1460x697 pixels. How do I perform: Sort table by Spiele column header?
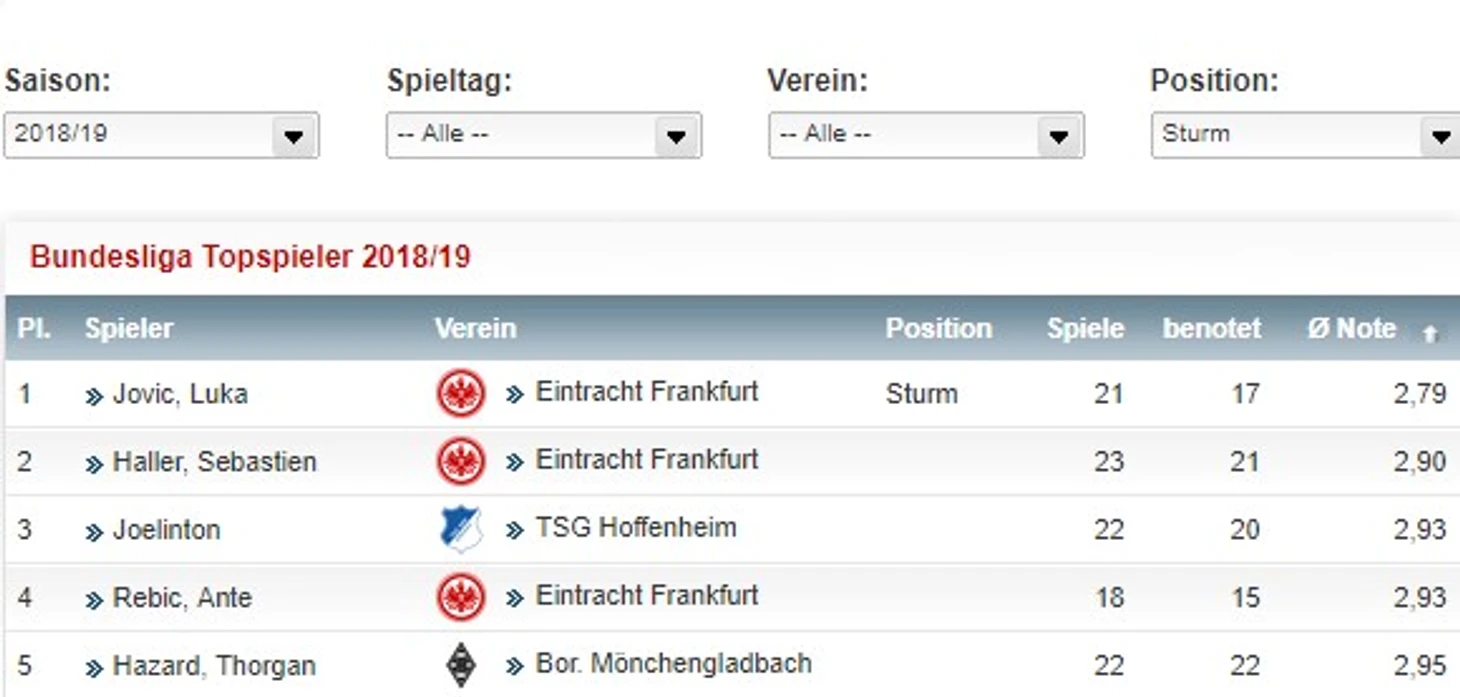click(x=1085, y=329)
